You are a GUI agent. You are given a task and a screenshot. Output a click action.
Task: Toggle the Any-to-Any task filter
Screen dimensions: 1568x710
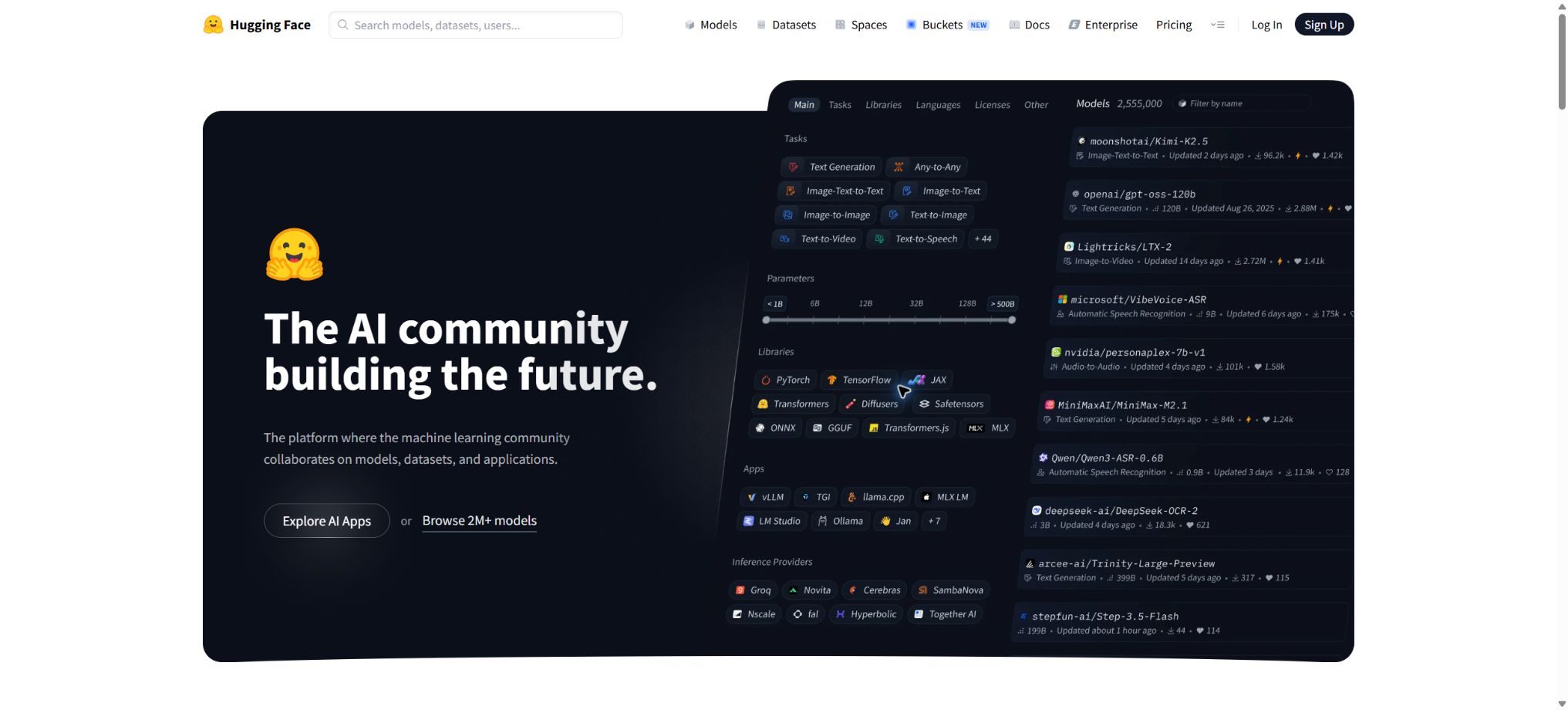click(927, 167)
